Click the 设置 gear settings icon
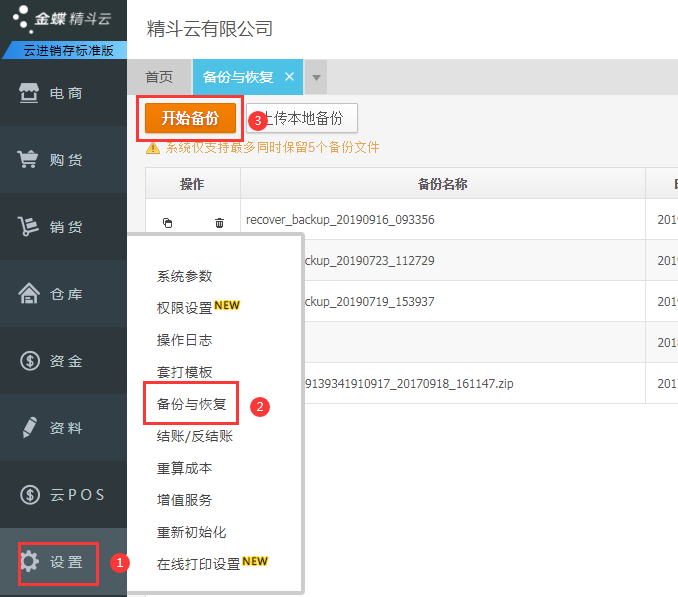The height and width of the screenshot is (597, 678). pyautogui.click(x=30, y=562)
